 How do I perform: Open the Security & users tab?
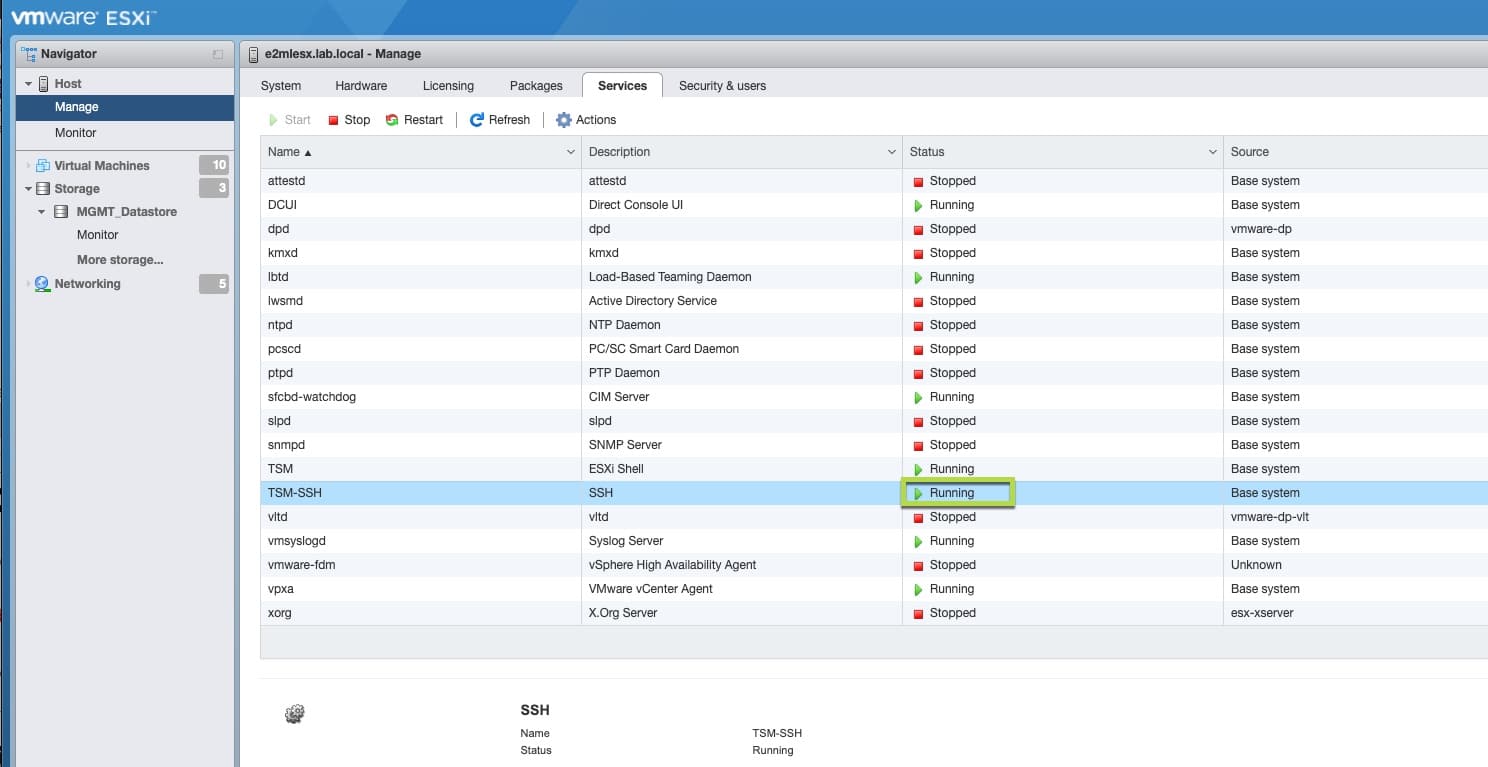(x=722, y=86)
